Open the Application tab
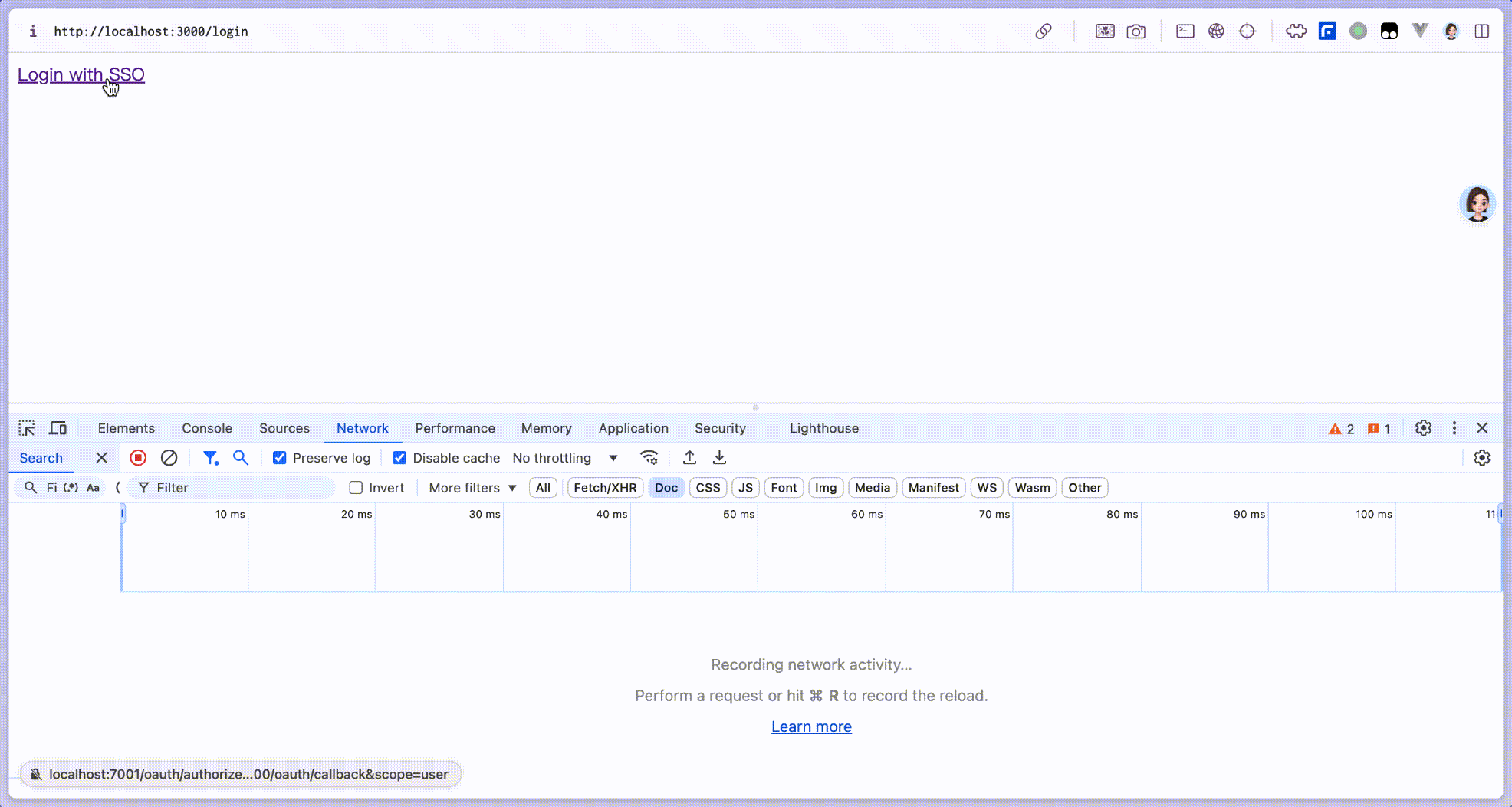This screenshot has height=807, width=1512. (x=633, y=428)
